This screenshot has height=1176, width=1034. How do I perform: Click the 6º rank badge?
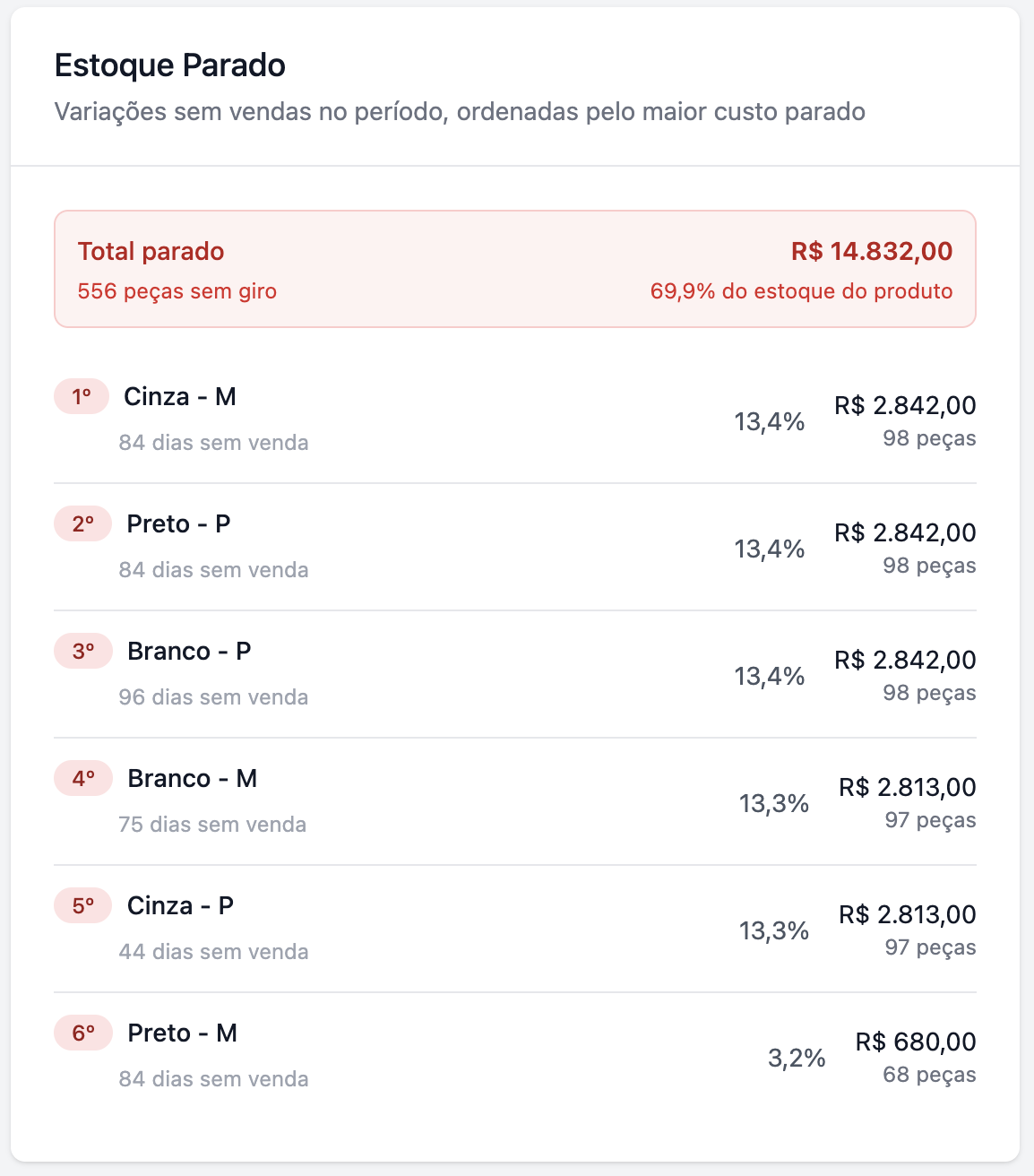[83, 1033]
